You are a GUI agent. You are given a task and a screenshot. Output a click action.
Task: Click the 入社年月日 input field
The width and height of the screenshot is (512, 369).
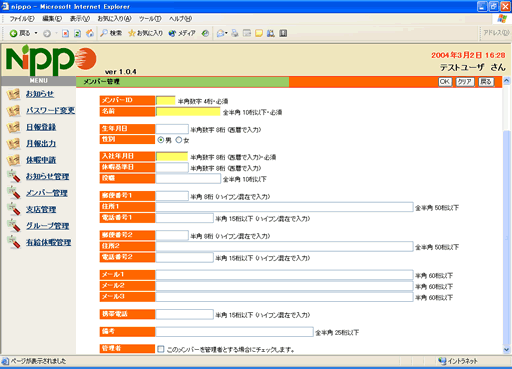[172, 157]
